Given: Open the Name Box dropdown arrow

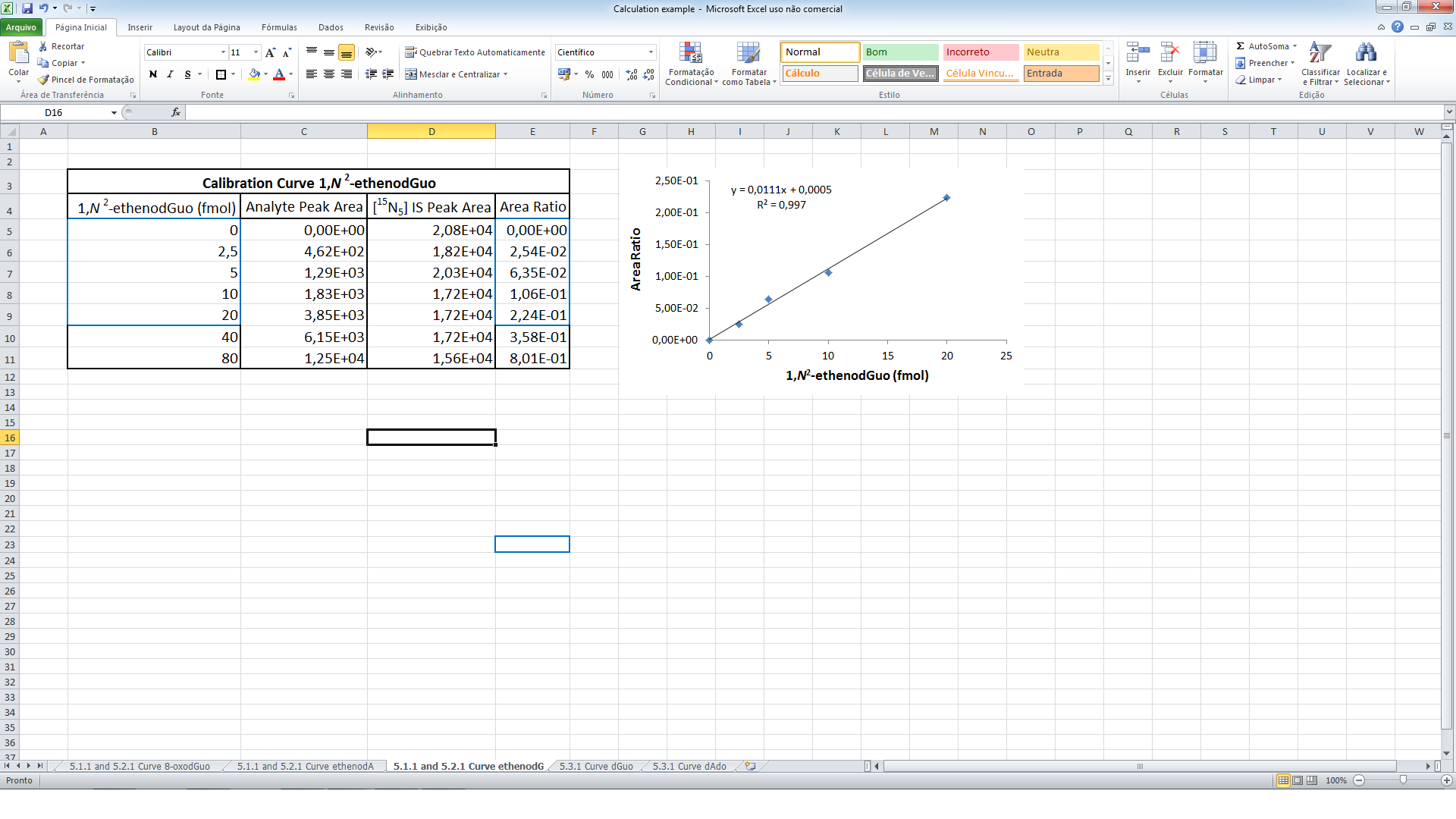Looking at the screenshot, I should pos(114,112).
